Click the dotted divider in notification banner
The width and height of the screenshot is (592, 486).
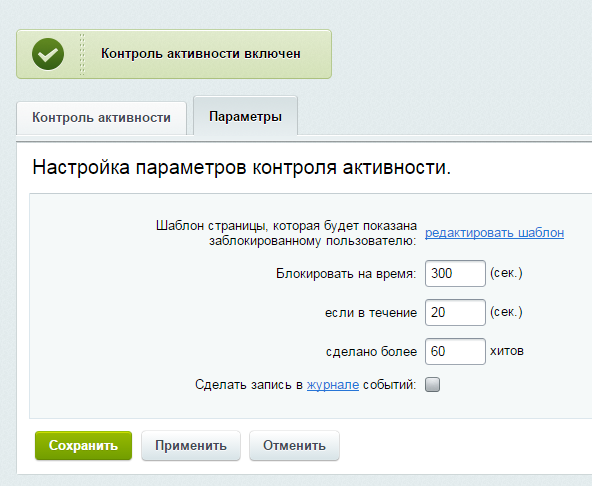coord(82,54)
